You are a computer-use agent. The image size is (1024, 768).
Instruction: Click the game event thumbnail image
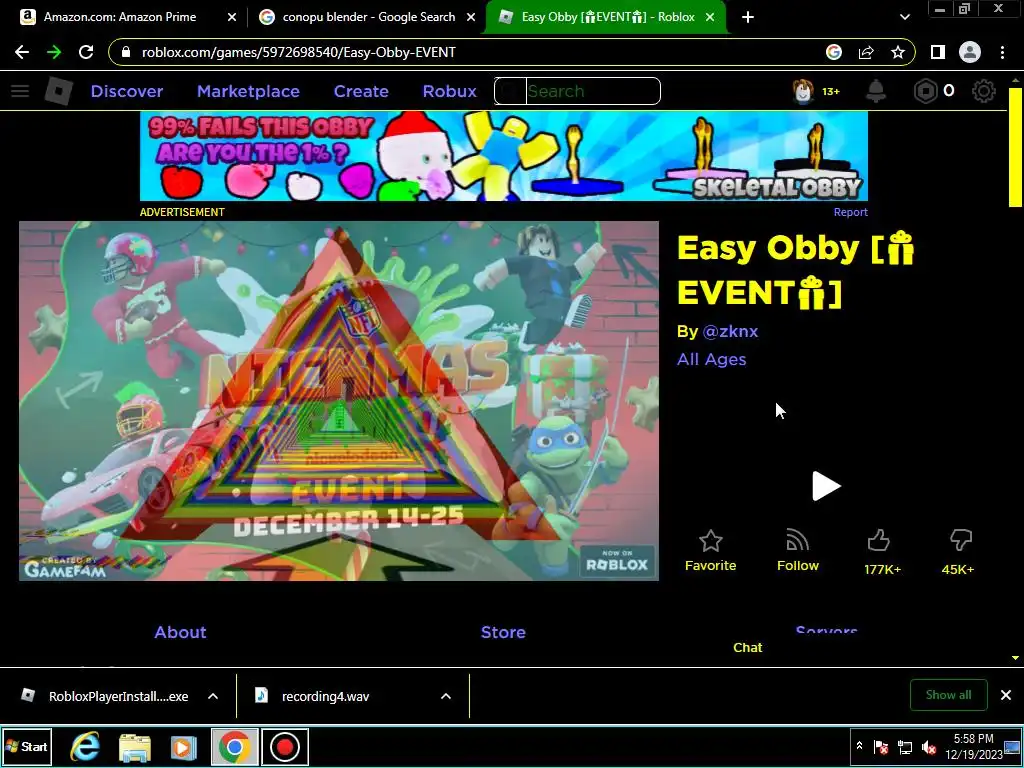[x=339, y=401]
